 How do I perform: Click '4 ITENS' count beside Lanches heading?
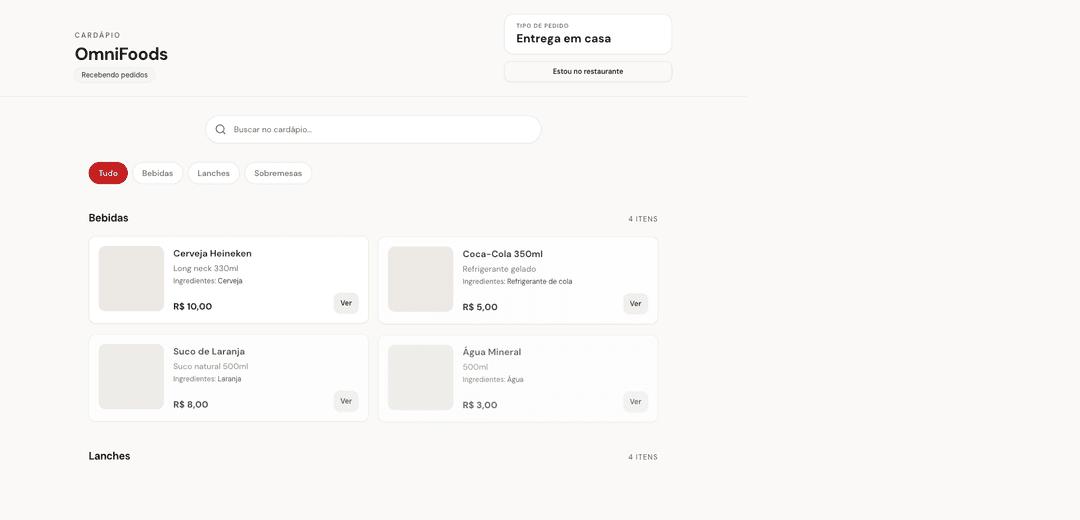pos(643,457)
